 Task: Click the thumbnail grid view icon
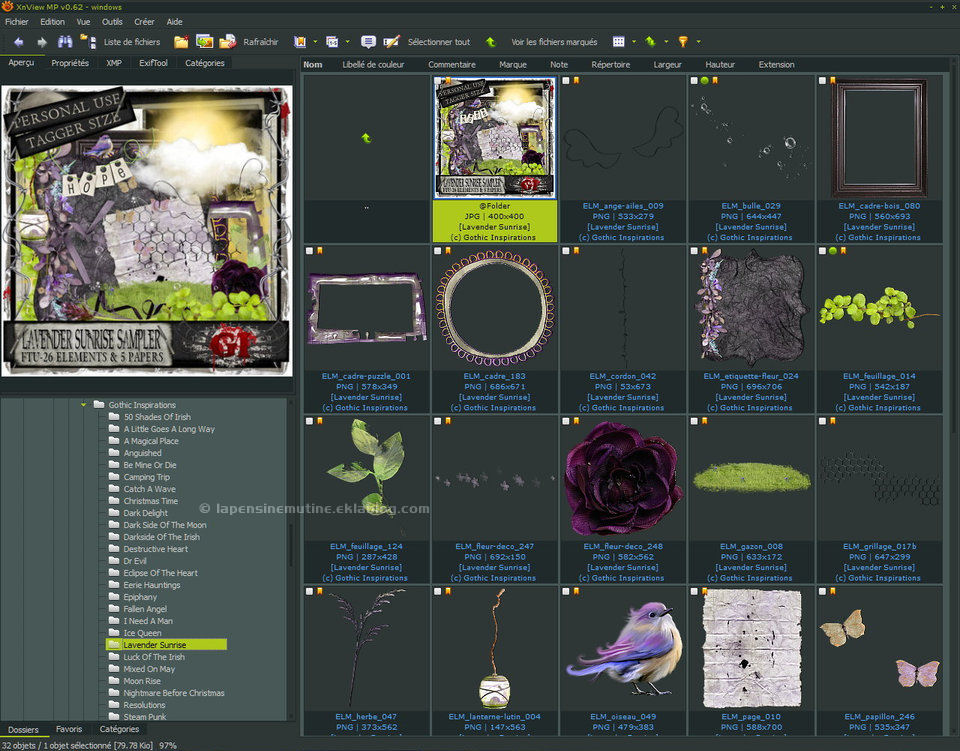(x=618, y=42)
